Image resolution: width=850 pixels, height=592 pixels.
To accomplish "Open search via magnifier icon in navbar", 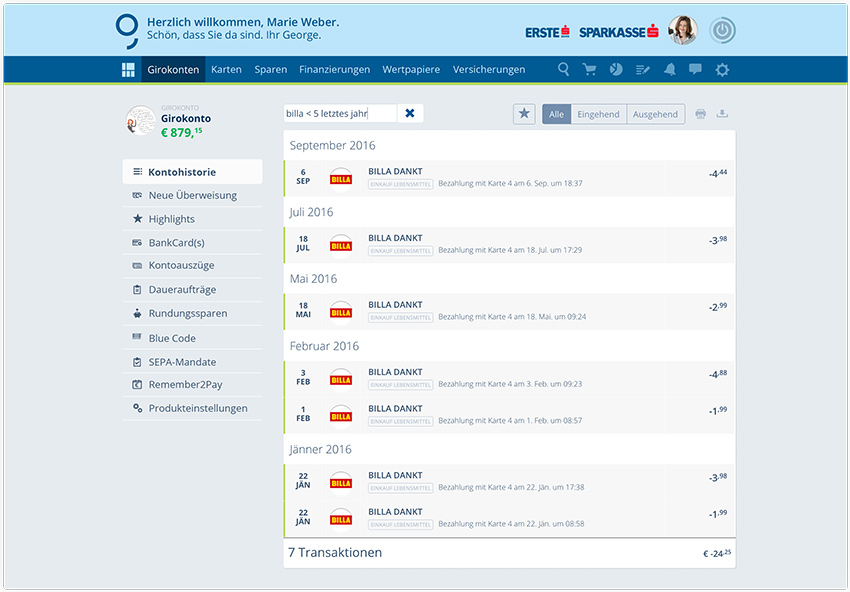I will click(564, 69).
